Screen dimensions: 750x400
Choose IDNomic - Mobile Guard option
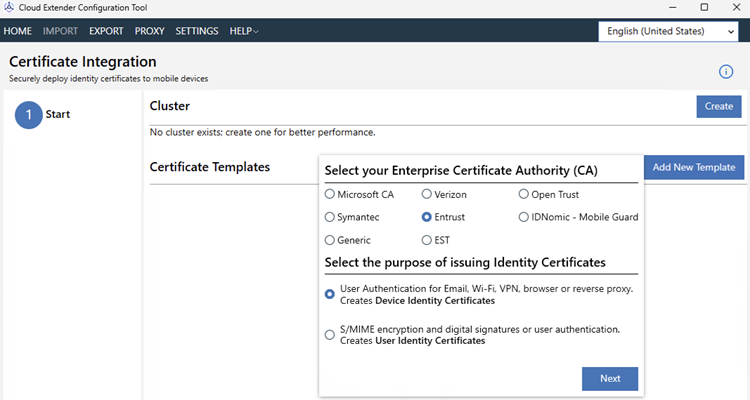[x=524, y=217]
